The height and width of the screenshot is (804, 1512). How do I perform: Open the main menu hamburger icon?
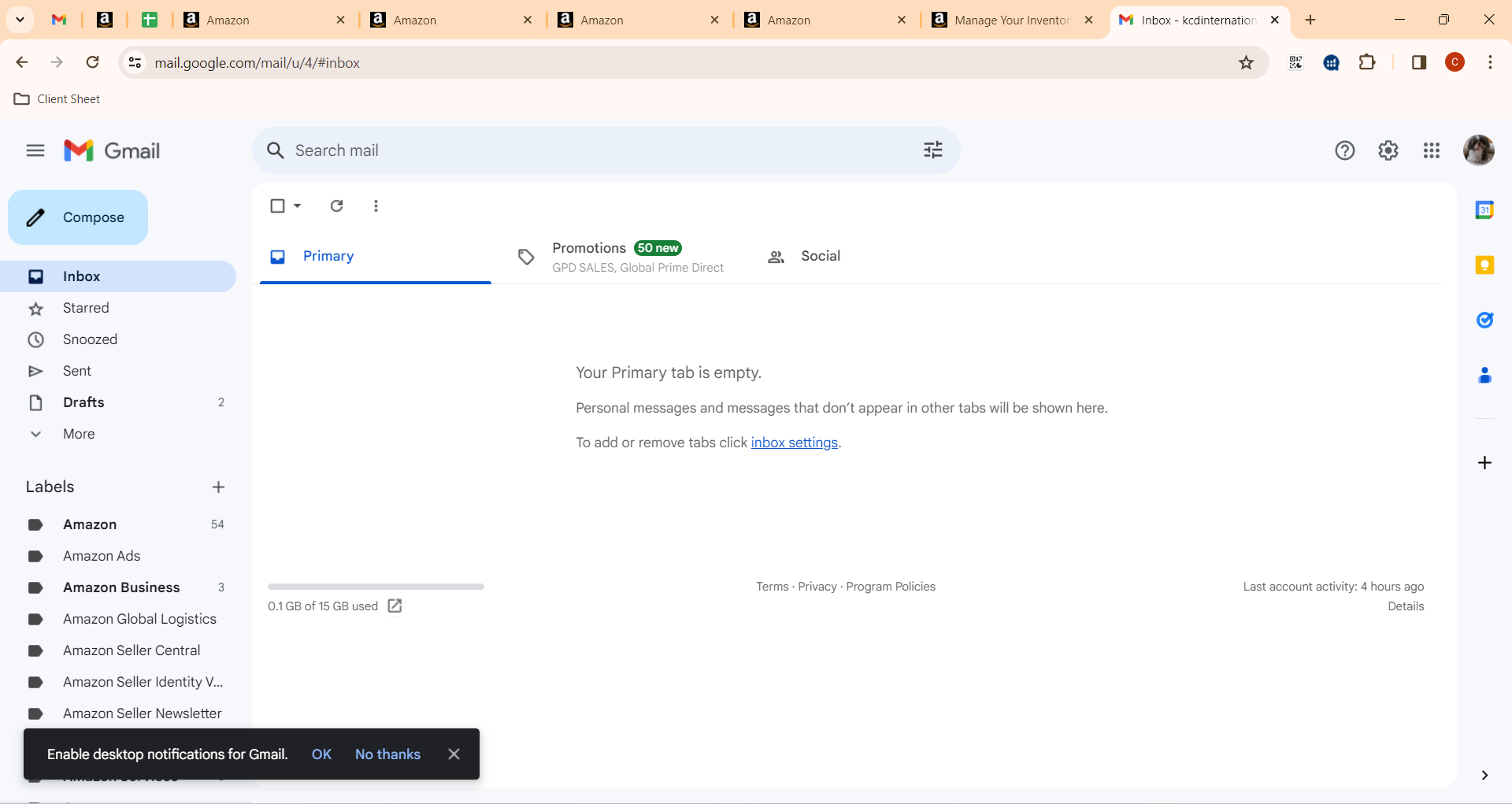click(35, 150)
